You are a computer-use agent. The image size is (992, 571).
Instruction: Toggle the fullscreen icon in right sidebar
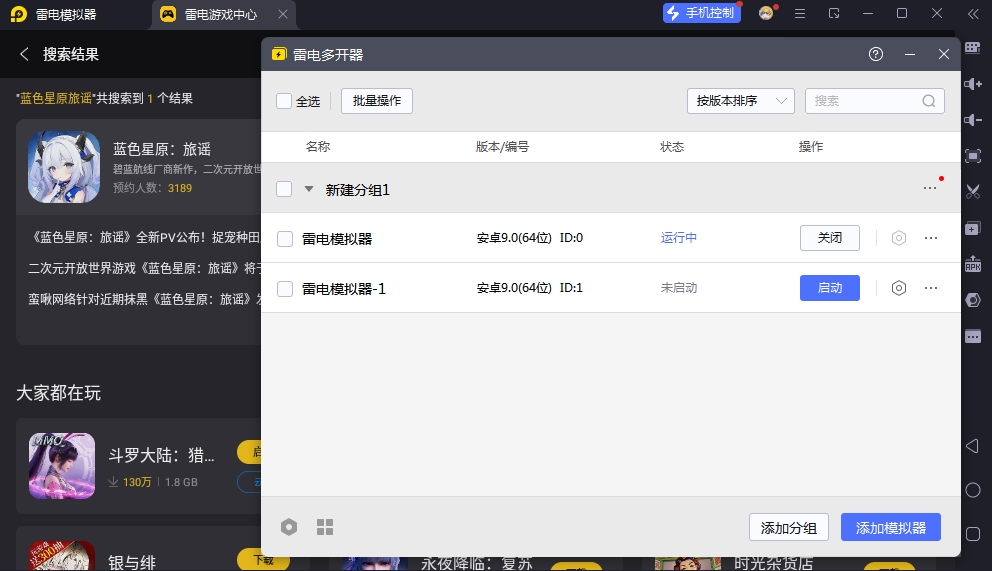973,156
